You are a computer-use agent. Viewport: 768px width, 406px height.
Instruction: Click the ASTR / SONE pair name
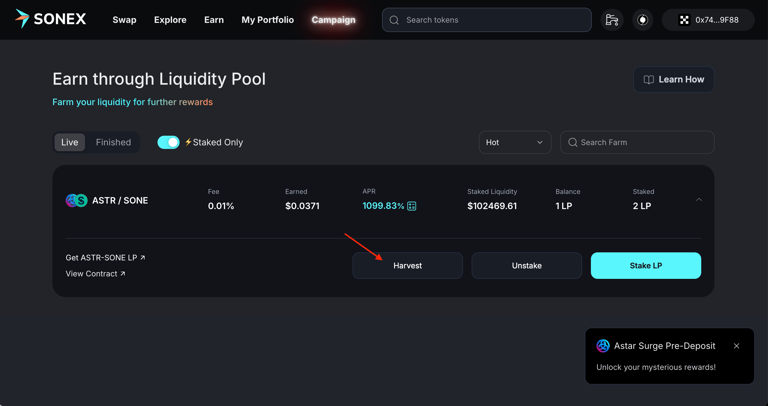(x=120, y=200)
